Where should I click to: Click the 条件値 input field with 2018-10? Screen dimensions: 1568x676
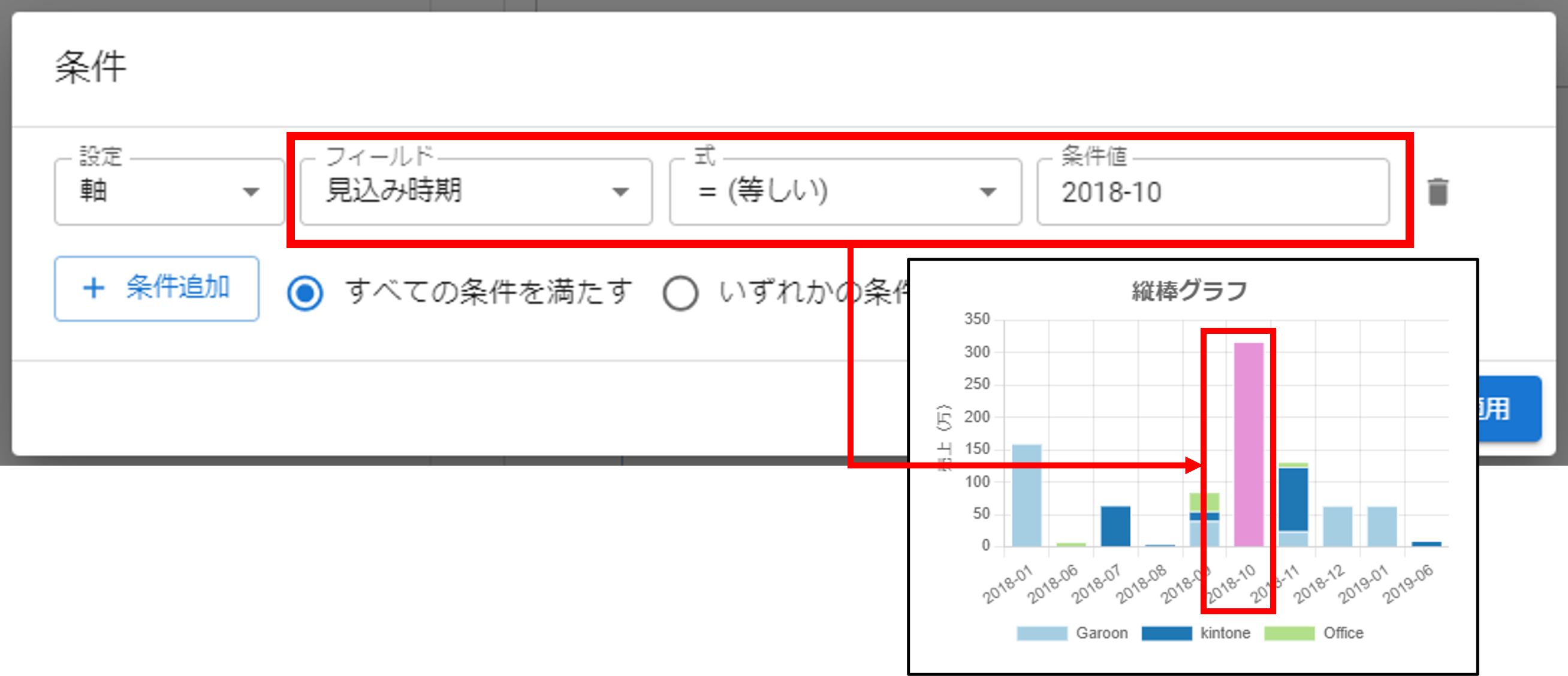1213,192
